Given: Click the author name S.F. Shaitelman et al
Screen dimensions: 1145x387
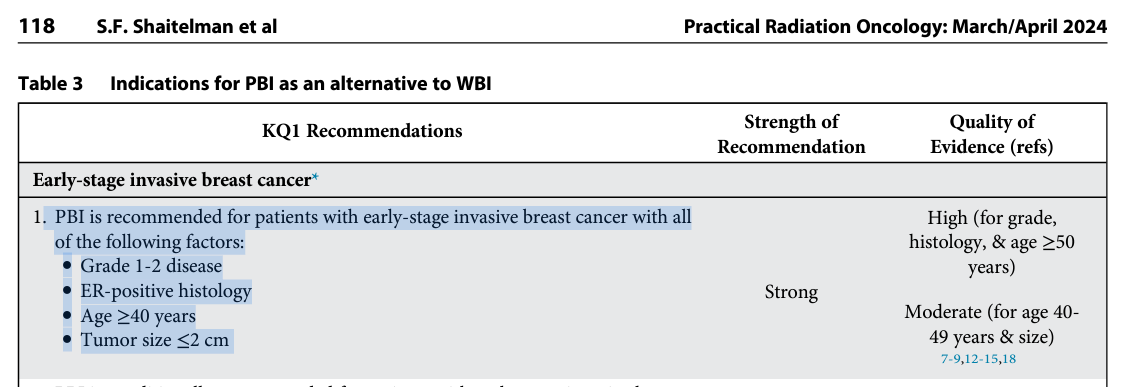Looking at the screenshot, I should (187, 27).
